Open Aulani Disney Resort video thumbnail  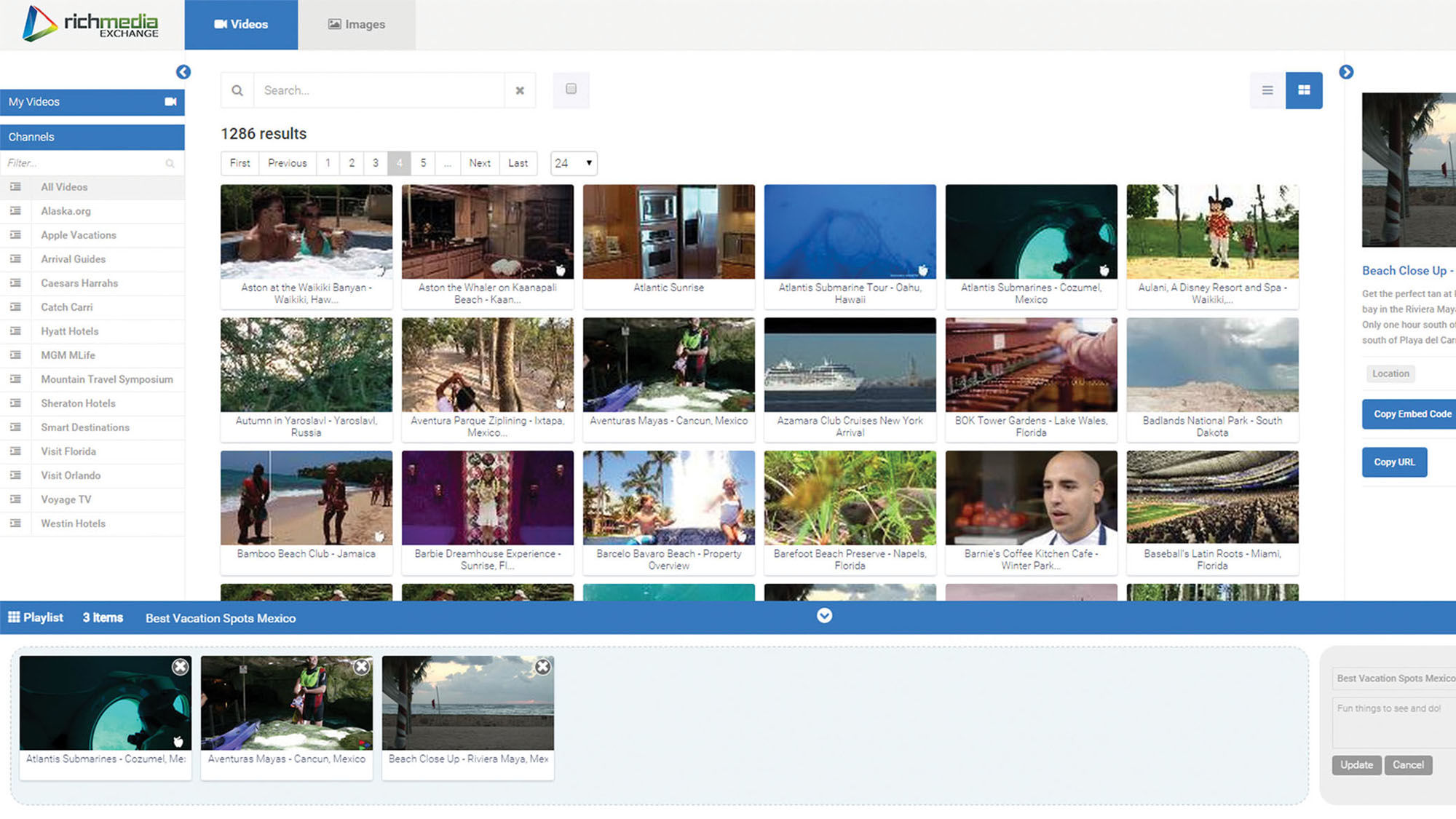[1212, 232]
